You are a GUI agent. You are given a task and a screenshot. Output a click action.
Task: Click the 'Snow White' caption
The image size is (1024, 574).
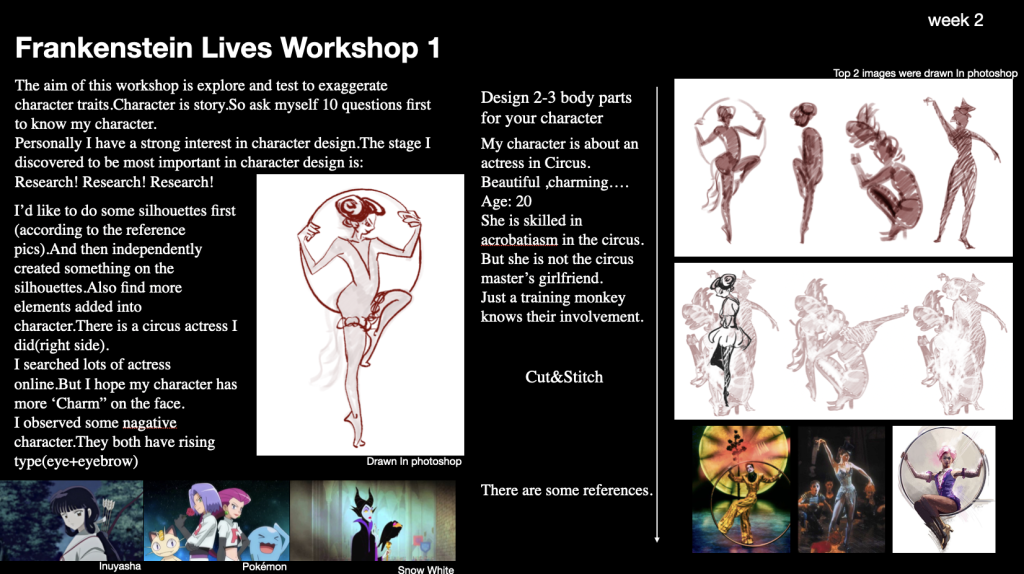pyautogui.click(x=425, y=569)
